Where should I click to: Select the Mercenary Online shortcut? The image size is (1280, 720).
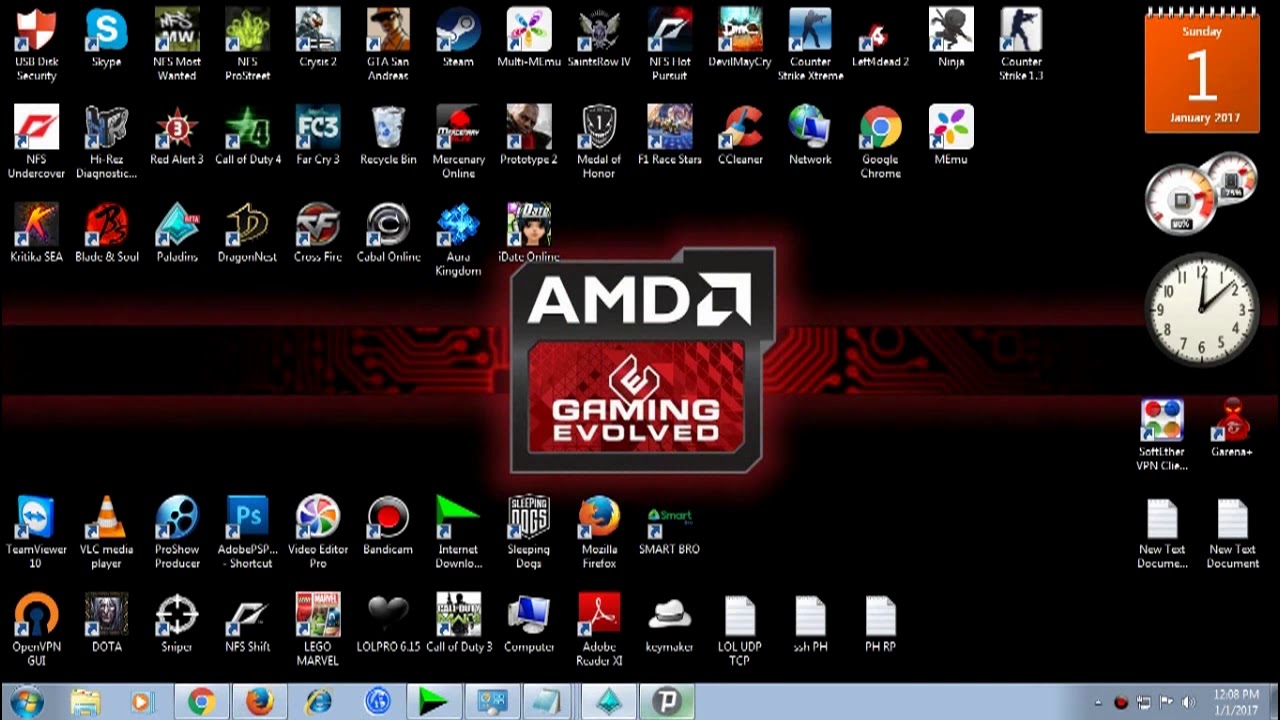[x=458, y=142]
